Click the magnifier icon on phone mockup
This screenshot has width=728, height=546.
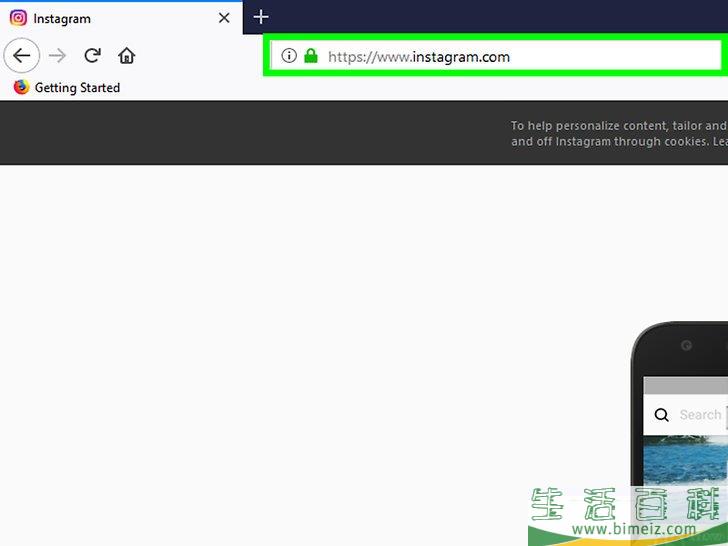[661, 415]
